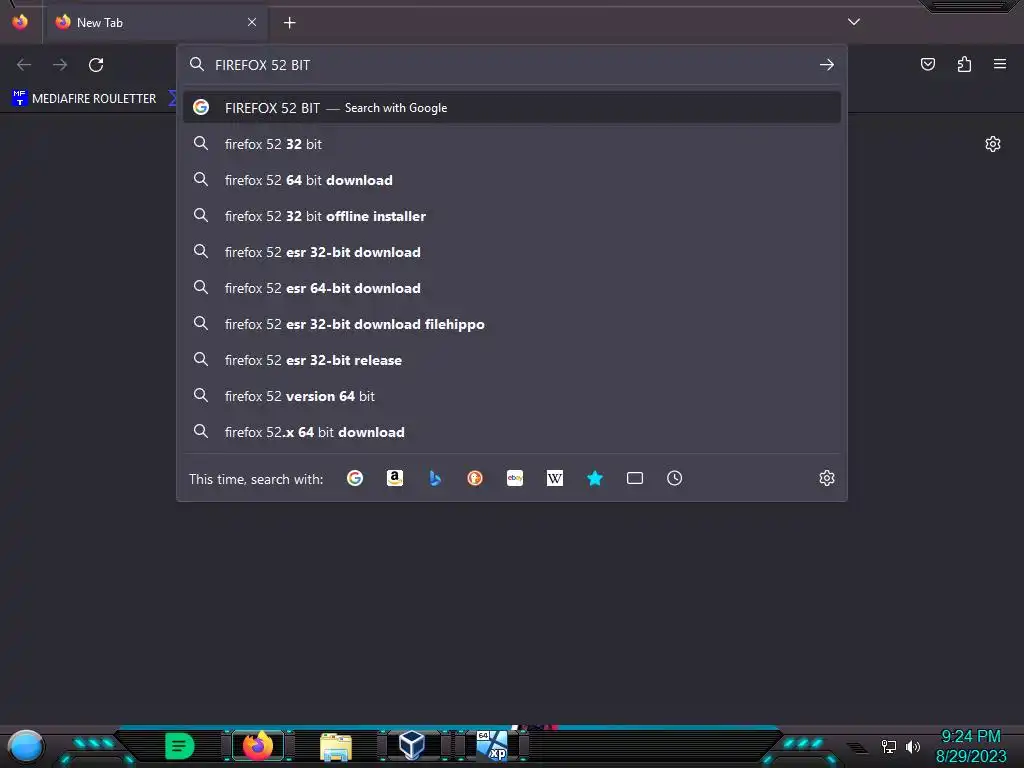Open the volume speaker tray icon
Image resolution: width=1024 pixels, height=768 pixels.
tap(912, 746)
